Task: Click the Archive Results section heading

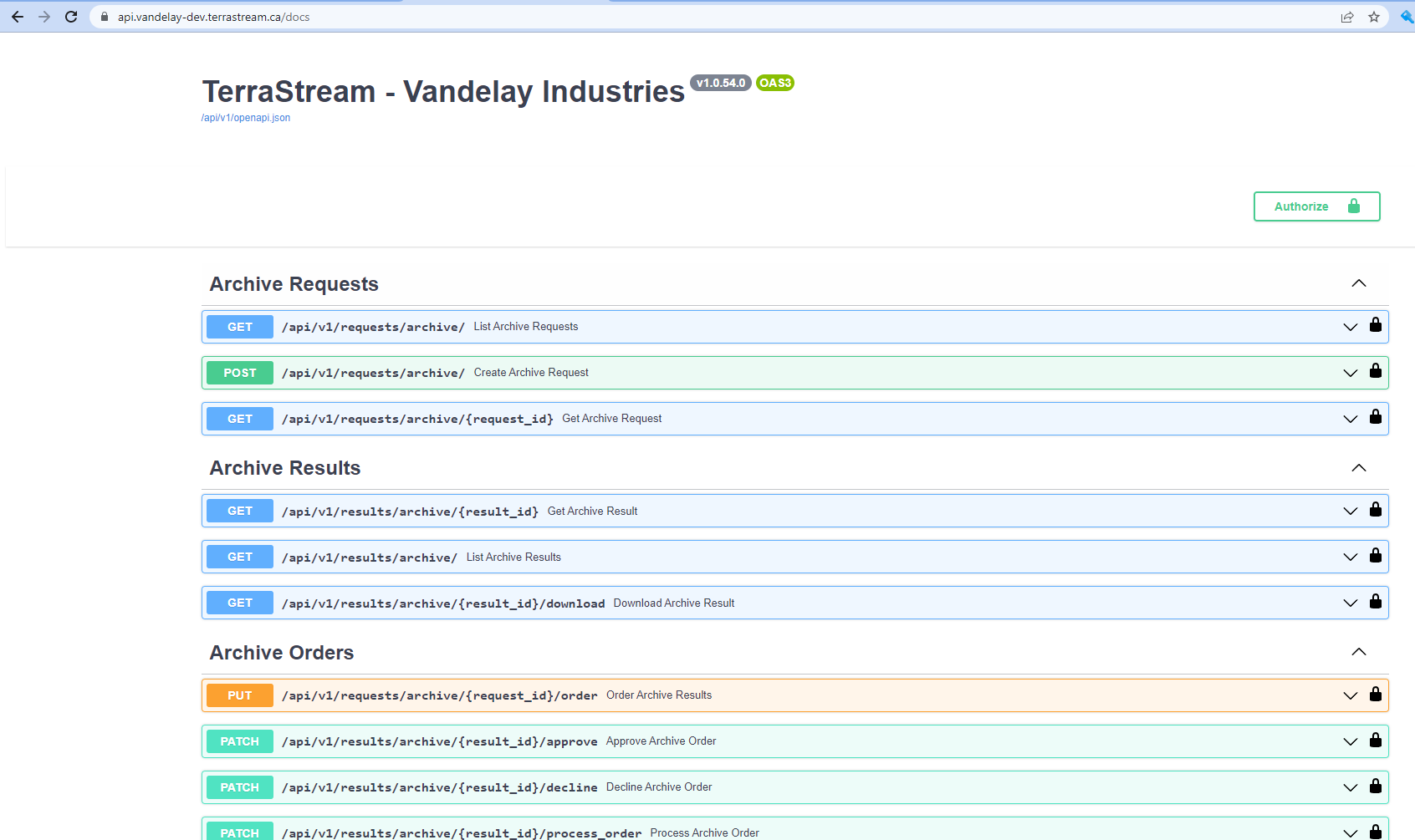Action: coord(285,468)
